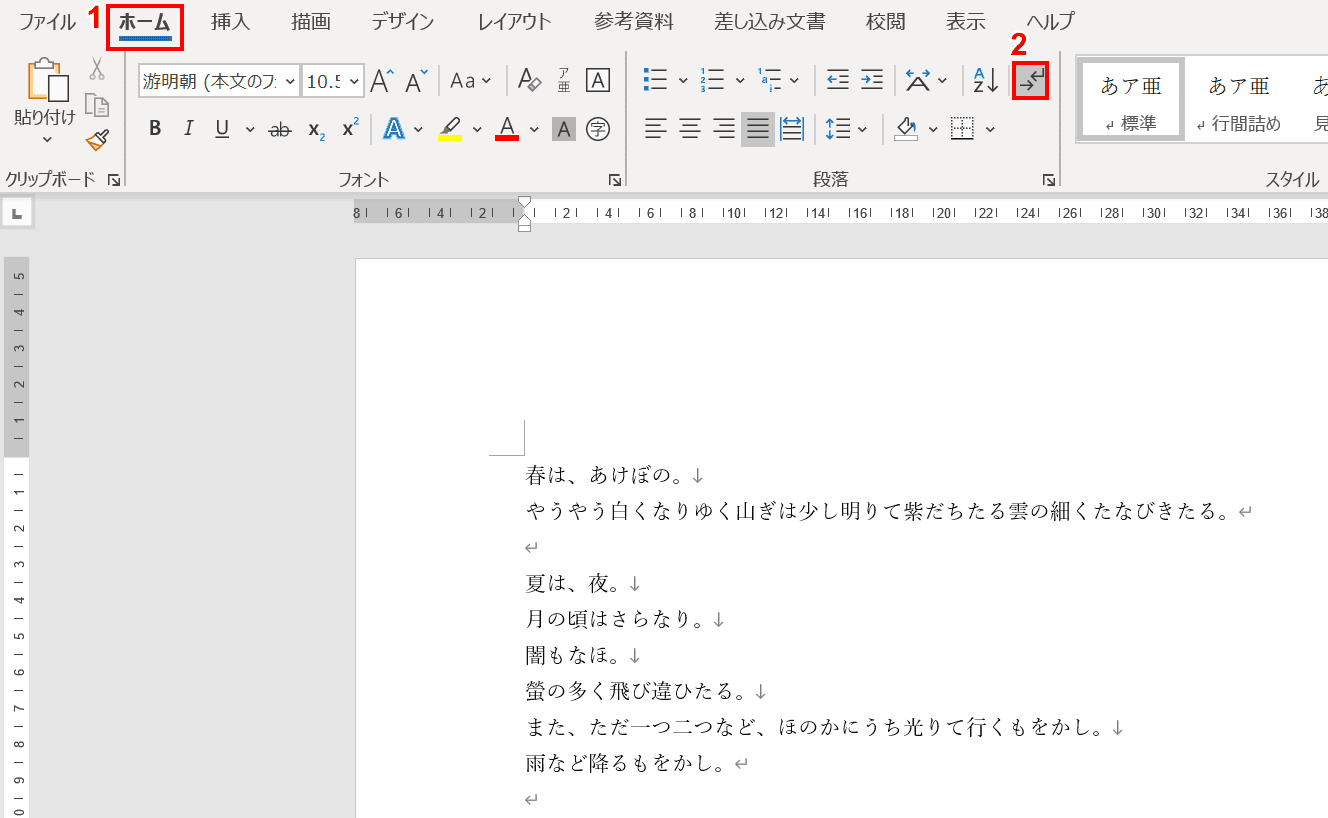Apply character shading with the gray A
Viewport: 1328px width, 818px height.
pyautogui.click(x=564, y=129)
